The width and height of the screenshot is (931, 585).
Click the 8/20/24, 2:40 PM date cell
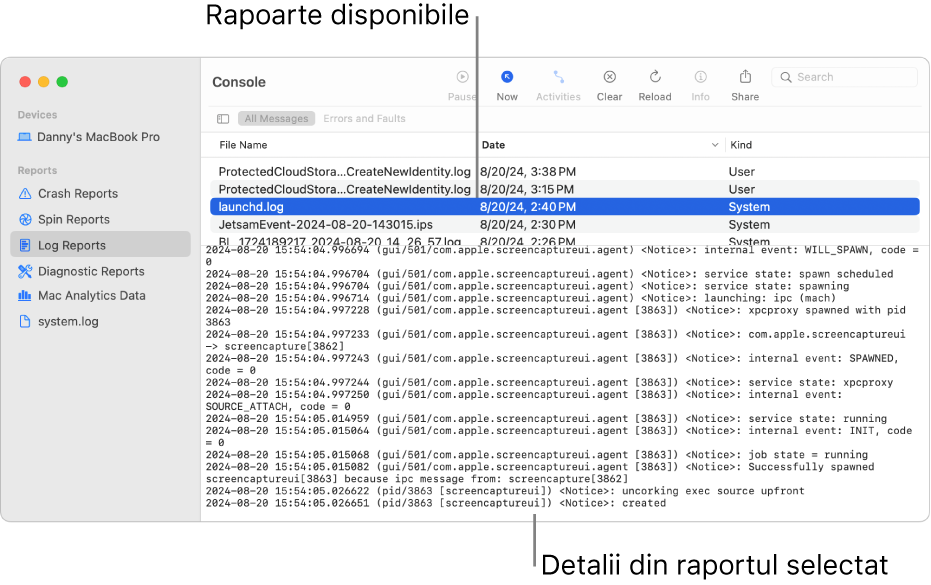click(528, 207)
